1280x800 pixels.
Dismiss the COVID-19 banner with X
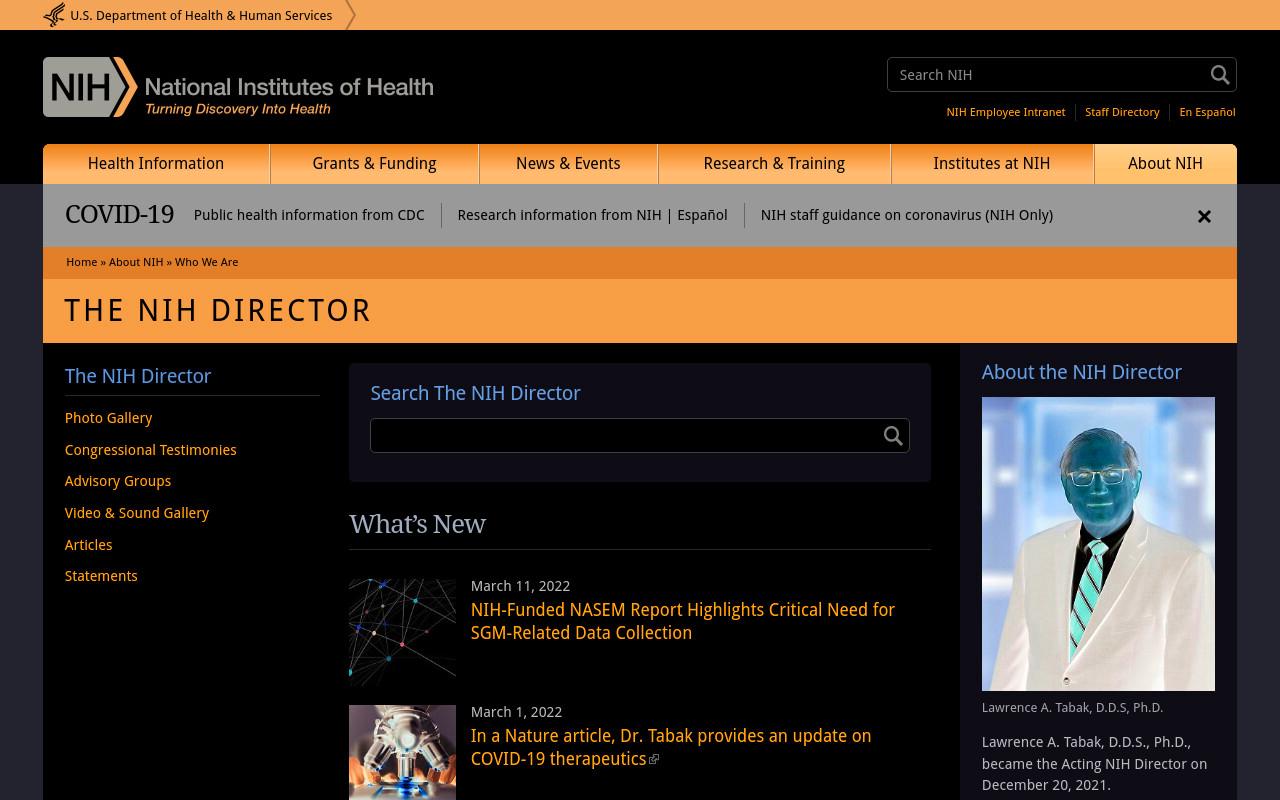point(1204,216)
